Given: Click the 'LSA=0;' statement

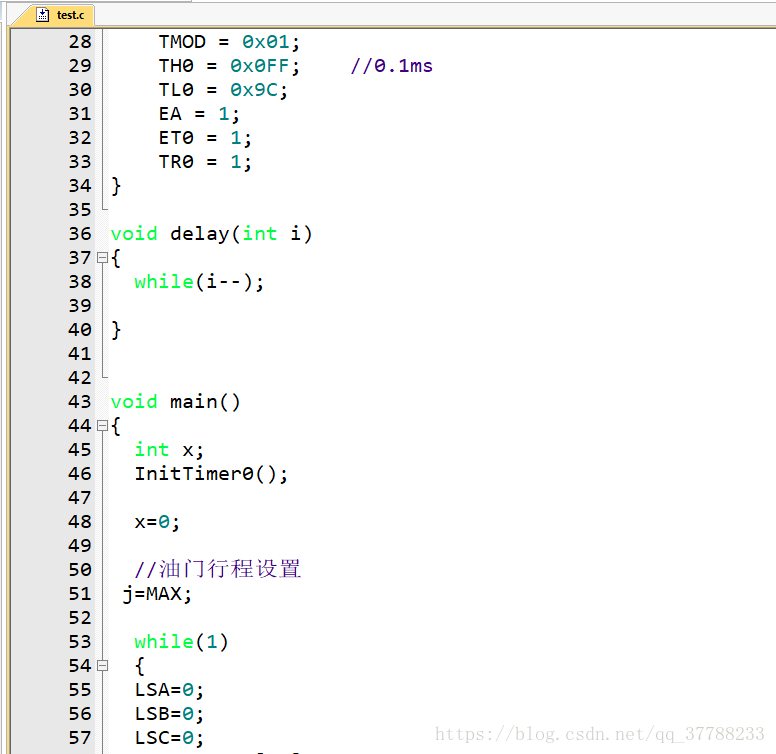Looking at the screenshot, I should (x=169, y=690).
